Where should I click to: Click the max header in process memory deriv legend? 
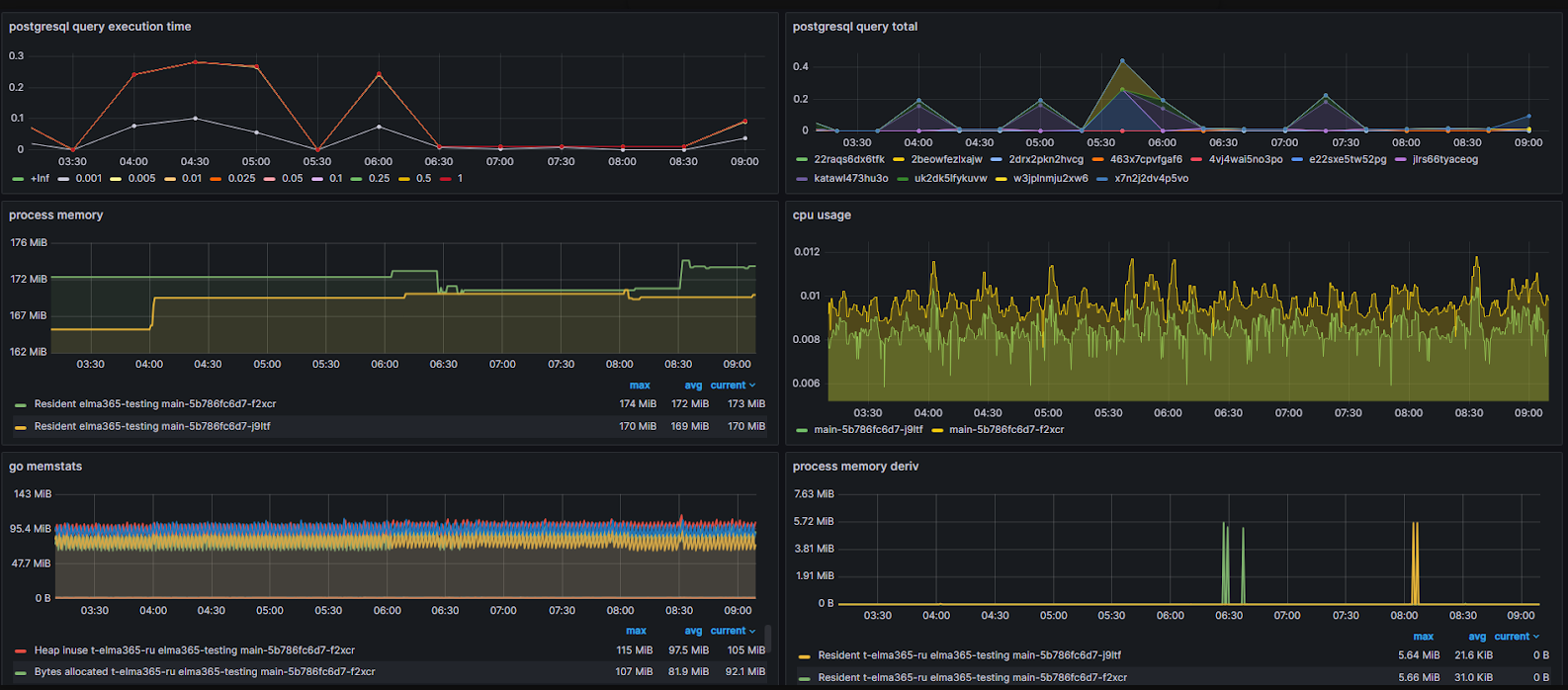[1424, 637]
